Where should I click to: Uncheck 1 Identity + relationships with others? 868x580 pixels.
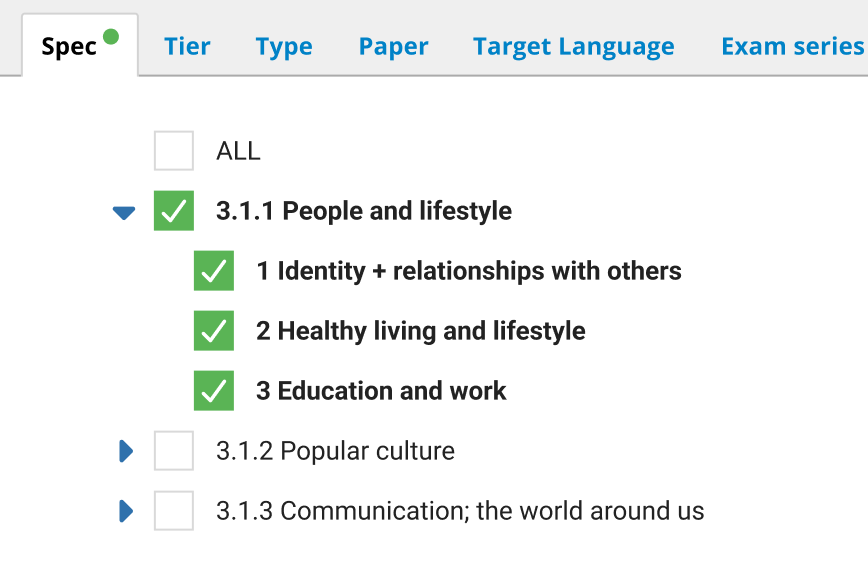tap(213, 271)
